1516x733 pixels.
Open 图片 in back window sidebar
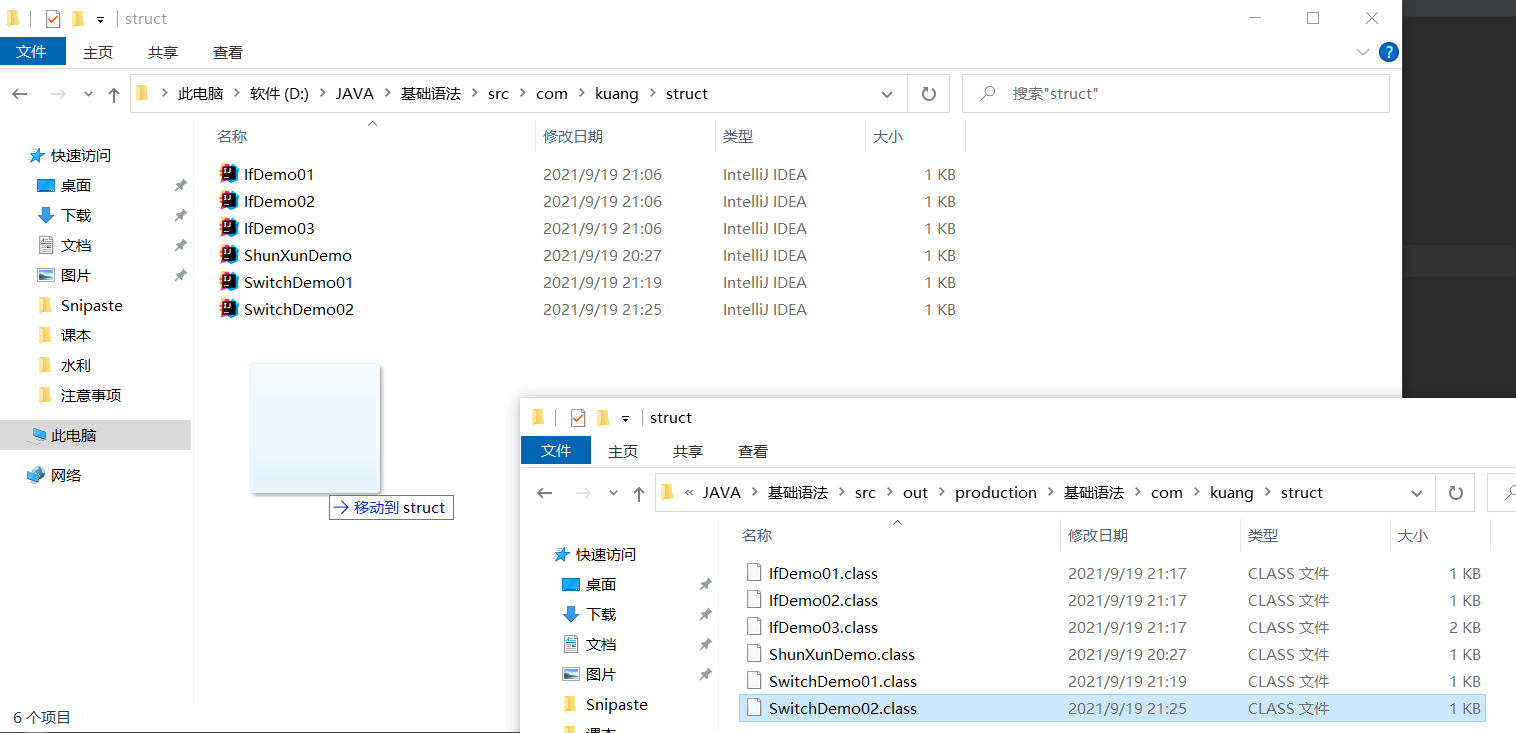(65, 276)
